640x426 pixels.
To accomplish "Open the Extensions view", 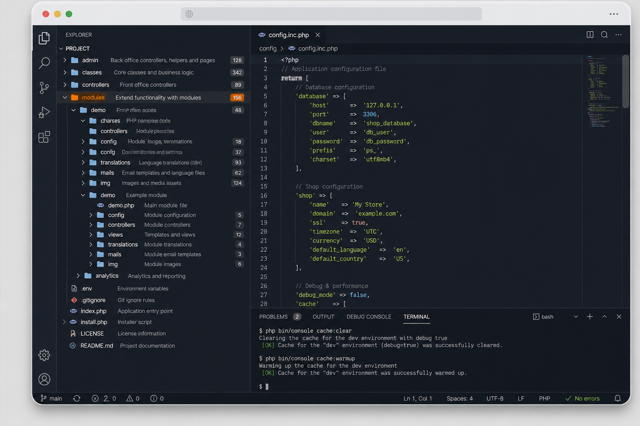I will pyautogui.click(x=44, y=137).
